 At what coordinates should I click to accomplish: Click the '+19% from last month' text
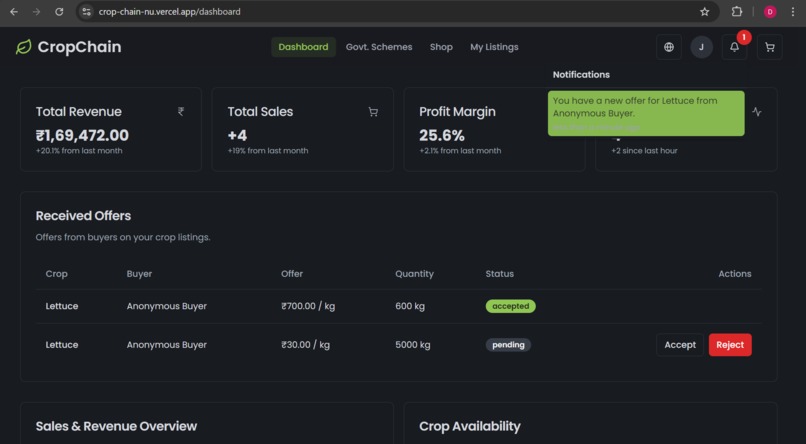268,151
